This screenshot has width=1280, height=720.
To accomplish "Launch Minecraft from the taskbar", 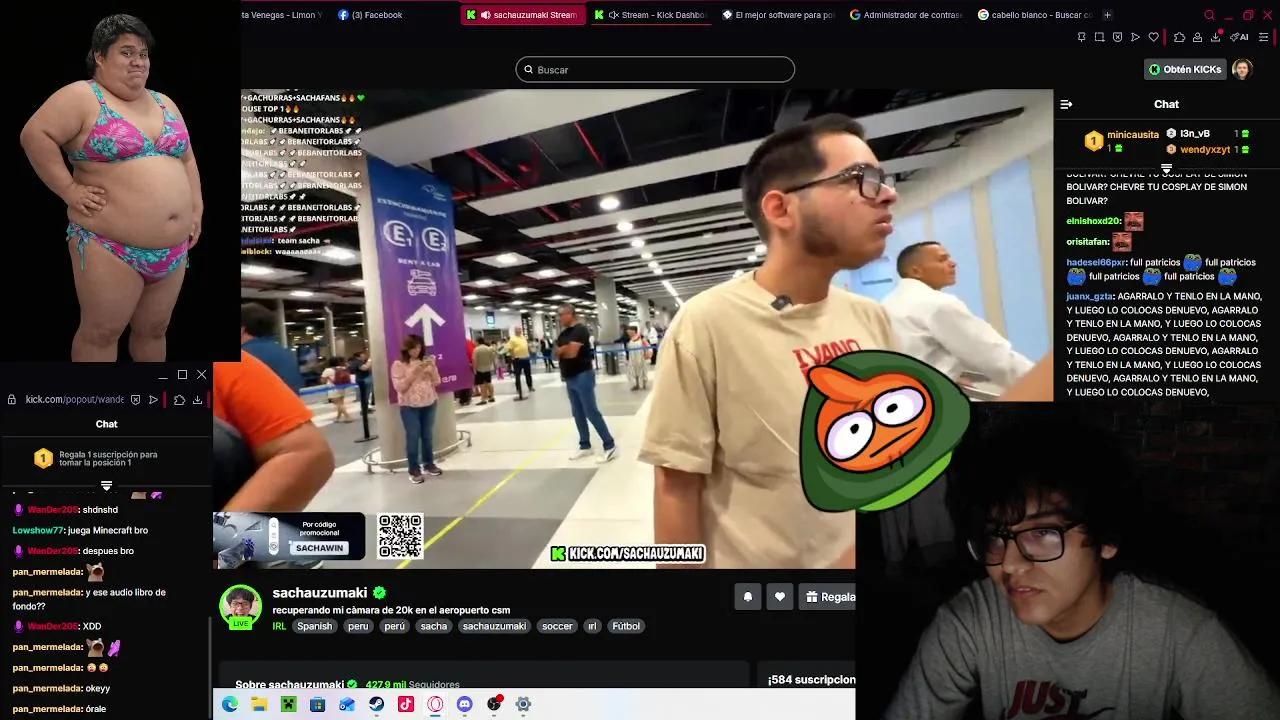I will click(288, 704).
